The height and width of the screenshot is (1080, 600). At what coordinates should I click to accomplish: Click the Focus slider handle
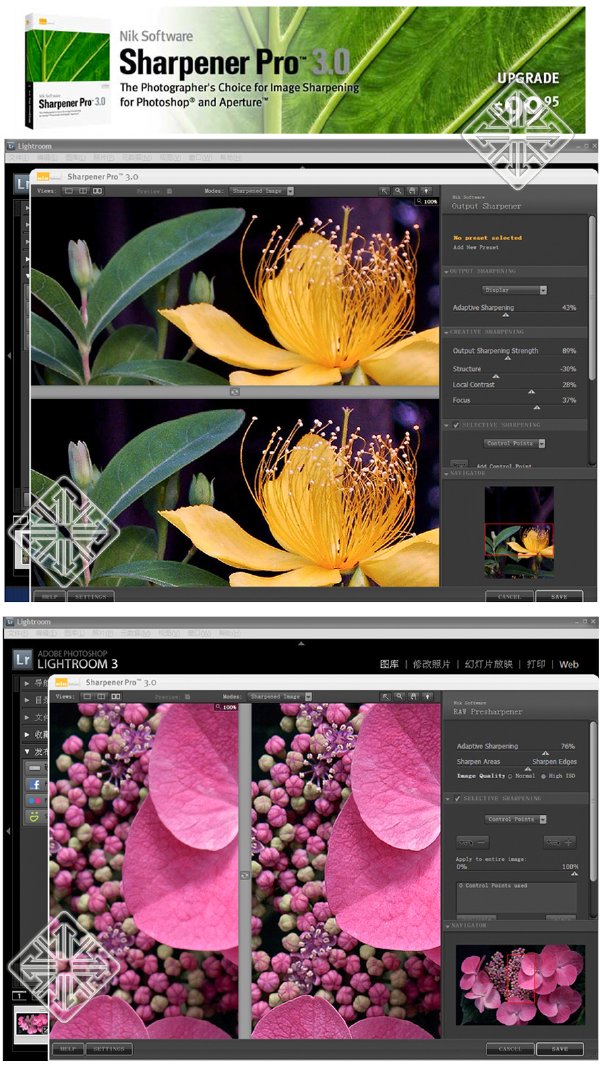coord(537,407)
